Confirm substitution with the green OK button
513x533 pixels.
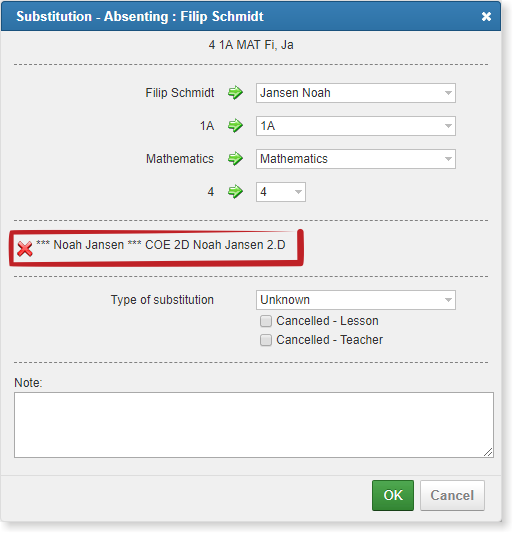393,495
